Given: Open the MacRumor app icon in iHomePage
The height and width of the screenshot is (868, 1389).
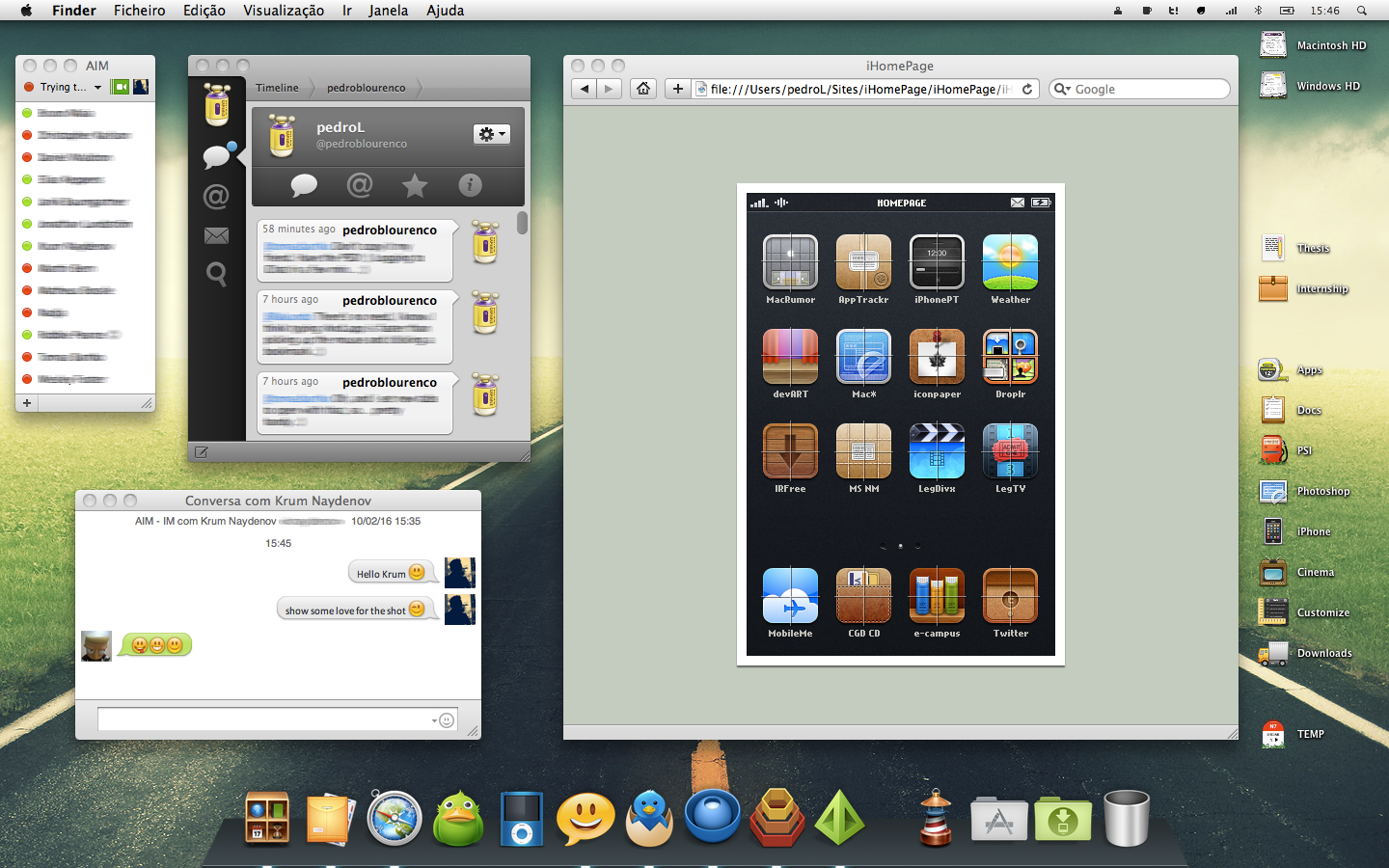Looking at the screenshot, I should click(x=790, y=262).
